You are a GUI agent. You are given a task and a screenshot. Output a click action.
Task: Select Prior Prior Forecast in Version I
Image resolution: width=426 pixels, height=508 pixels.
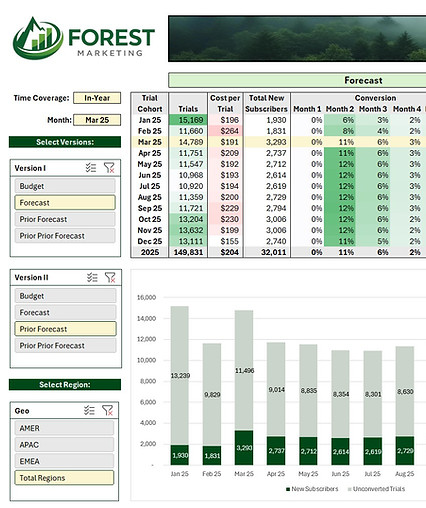coord(65,236)
